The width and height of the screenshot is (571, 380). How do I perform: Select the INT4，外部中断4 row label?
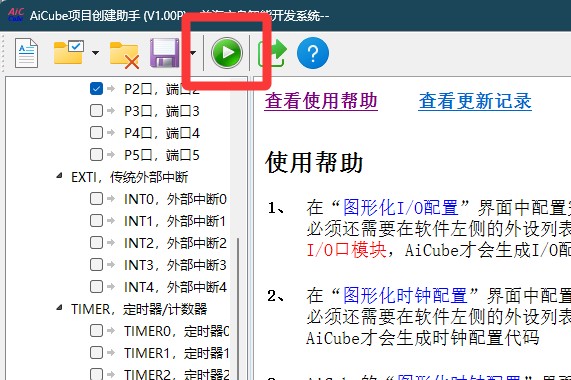[175, 287]
